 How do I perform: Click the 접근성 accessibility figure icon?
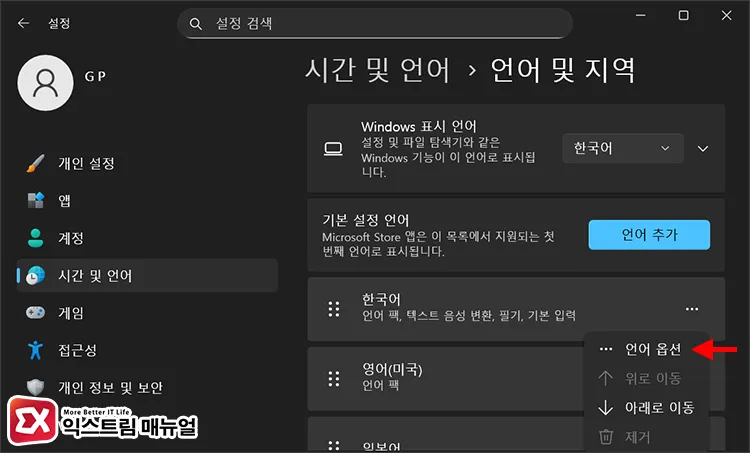(35, 350)
